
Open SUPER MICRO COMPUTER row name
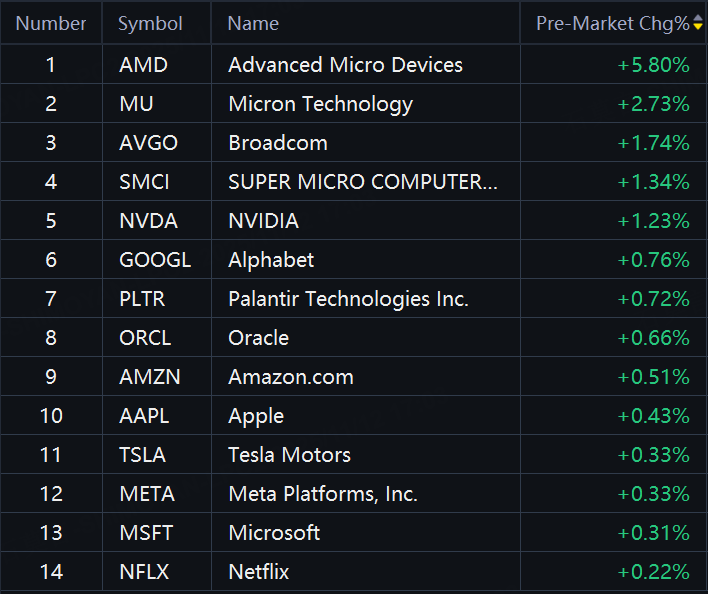click(x=362, y=182)
